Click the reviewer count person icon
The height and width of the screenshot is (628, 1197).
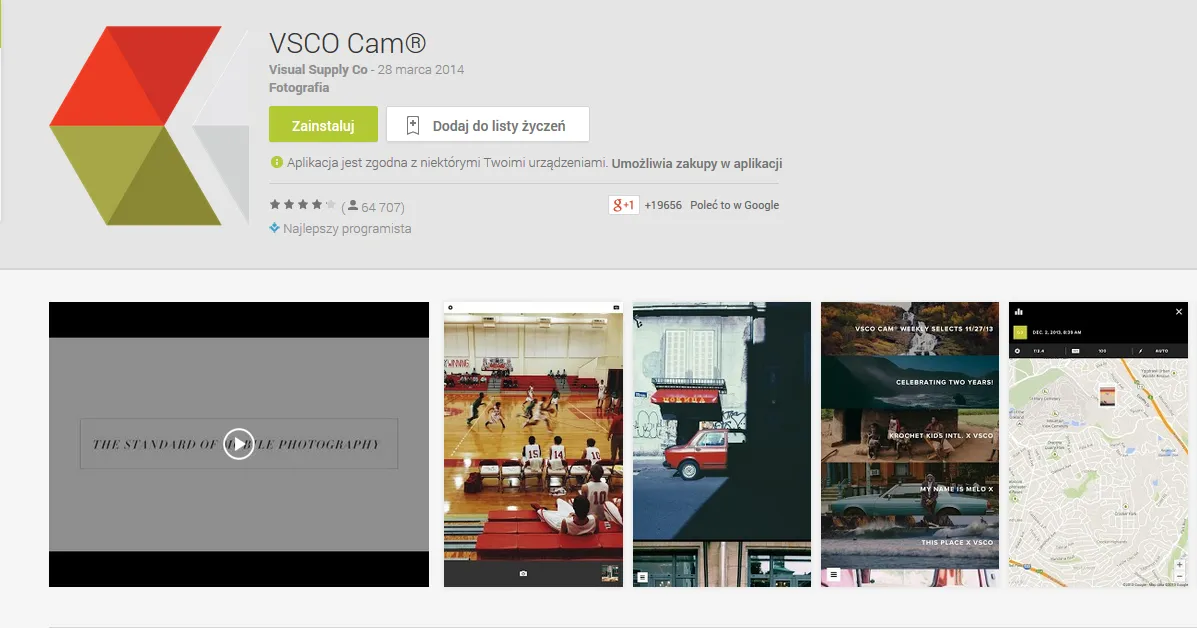353,206
